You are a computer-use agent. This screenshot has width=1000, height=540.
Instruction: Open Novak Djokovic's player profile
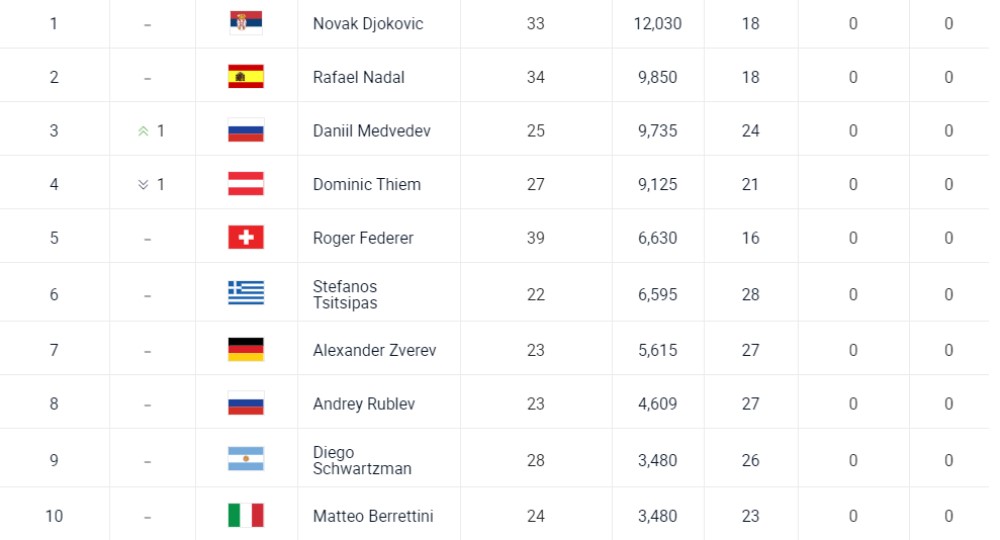point(368,24)
